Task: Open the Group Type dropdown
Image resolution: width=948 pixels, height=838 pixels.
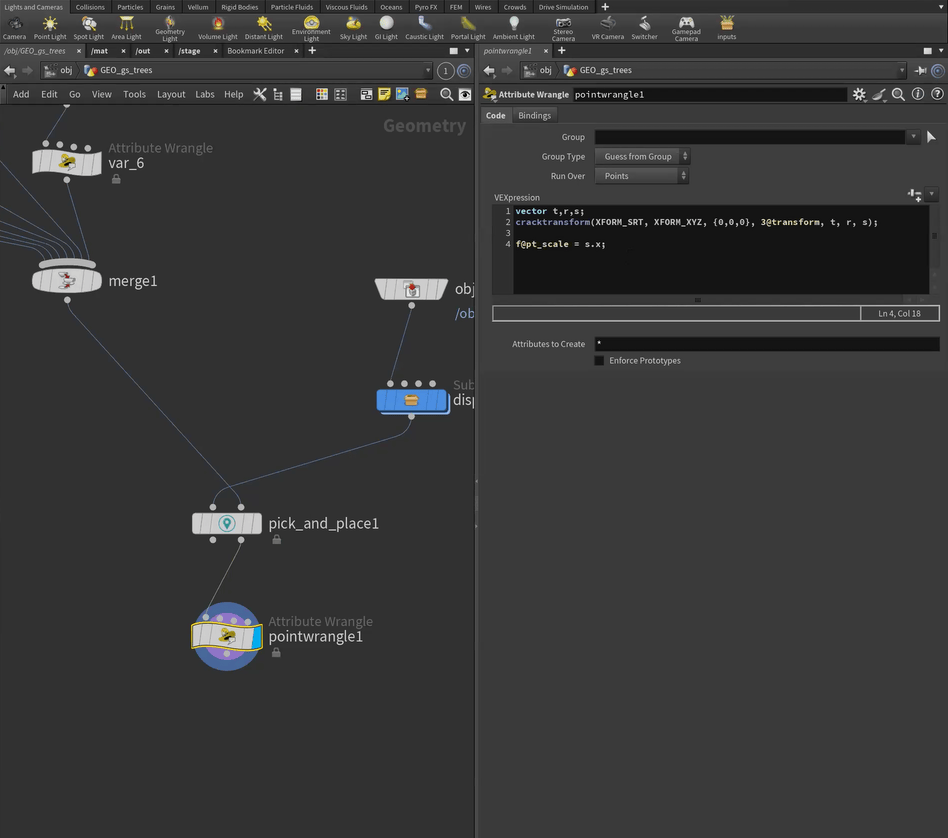Action: coord(642,157)
